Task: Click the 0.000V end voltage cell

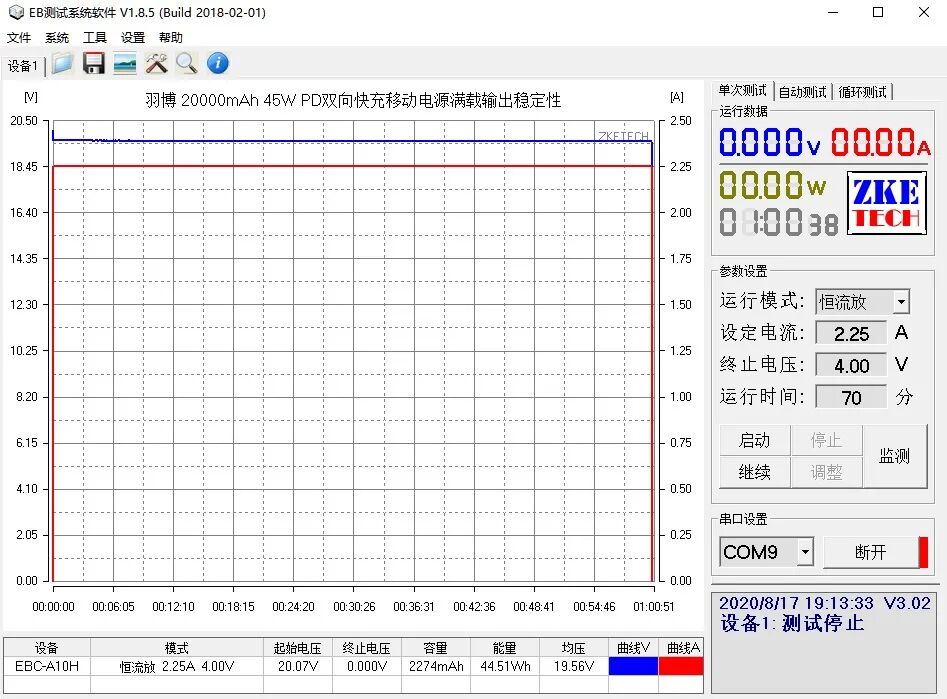Action: pos(367,666)
